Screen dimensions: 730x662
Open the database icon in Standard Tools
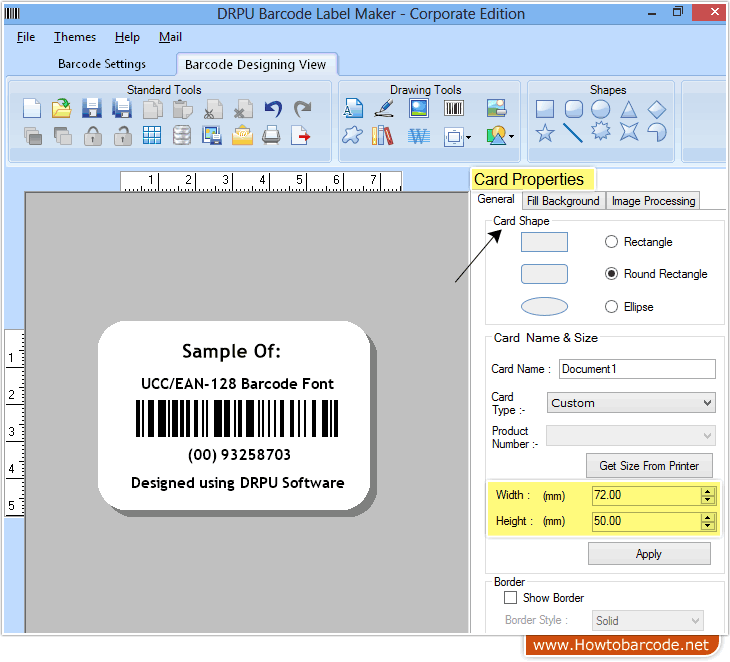pyautogui.click(x=182, y=135)
